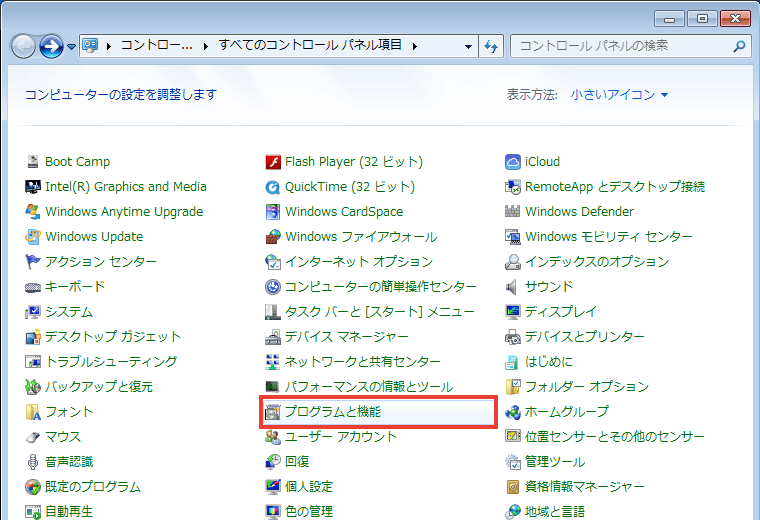Open the 音声認識 microphone icon
760x520 pixels.
tap(32, 462)
